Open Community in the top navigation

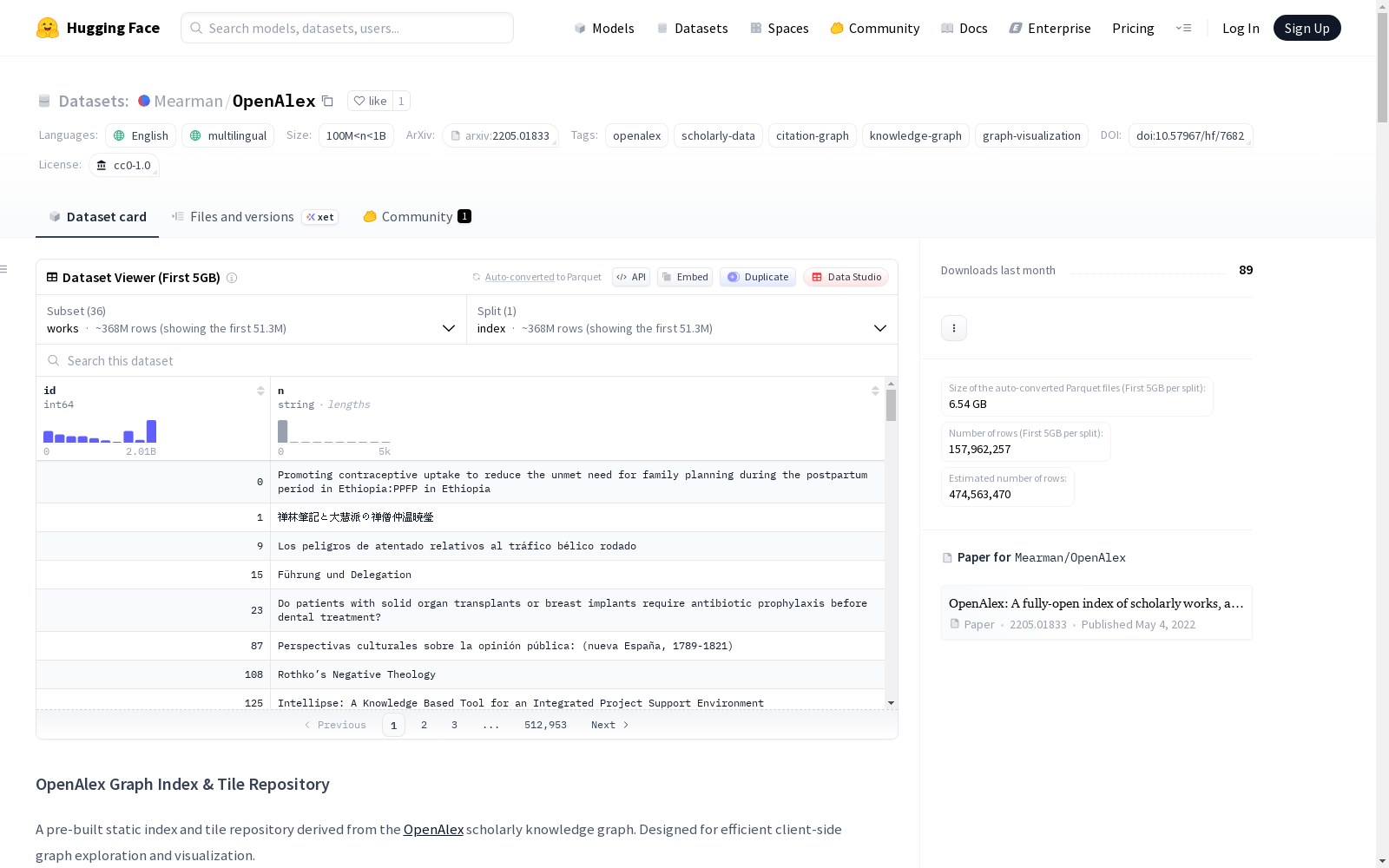[x=875, y=28]
